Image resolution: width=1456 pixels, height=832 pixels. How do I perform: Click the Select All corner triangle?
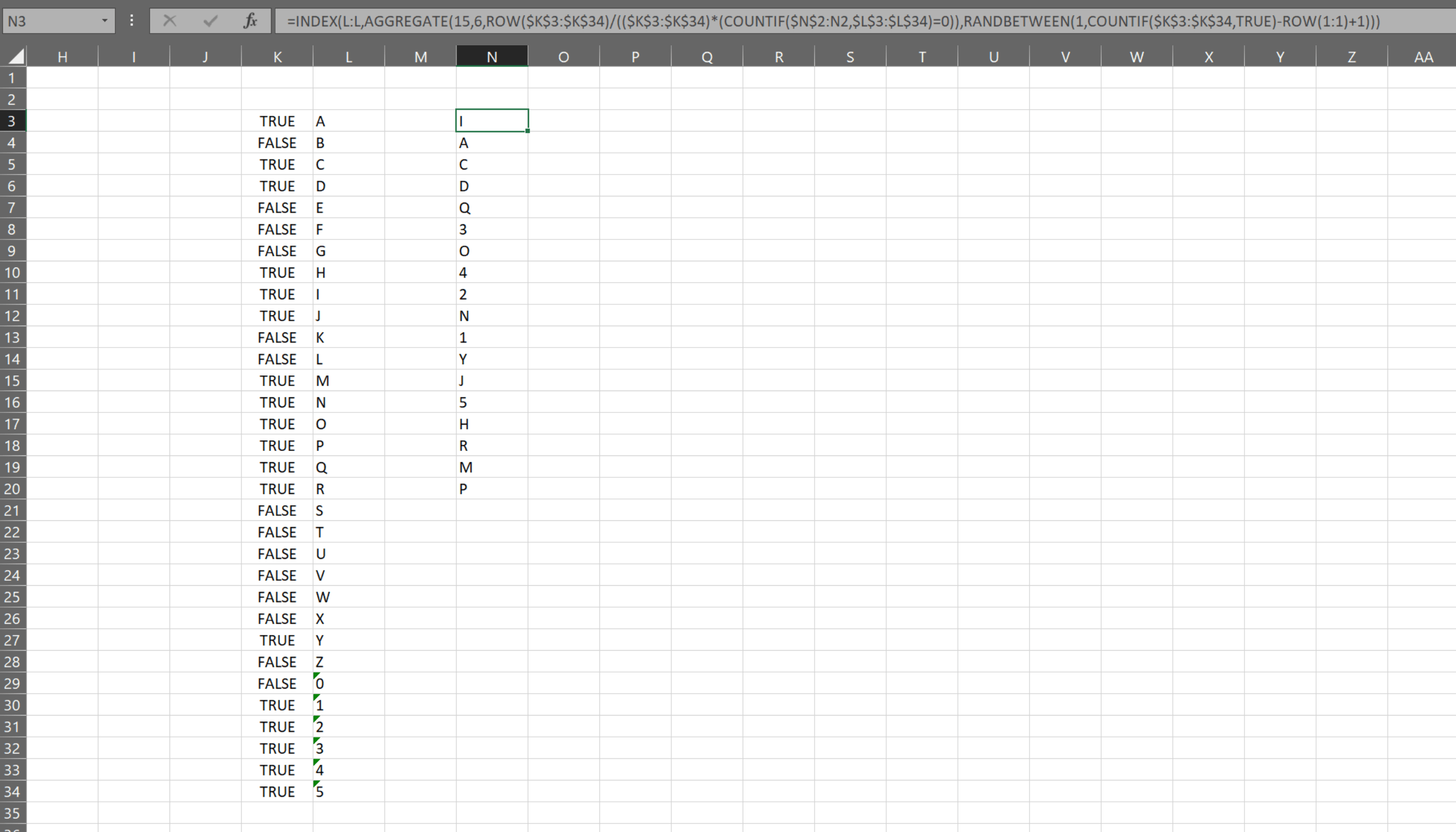16,56
